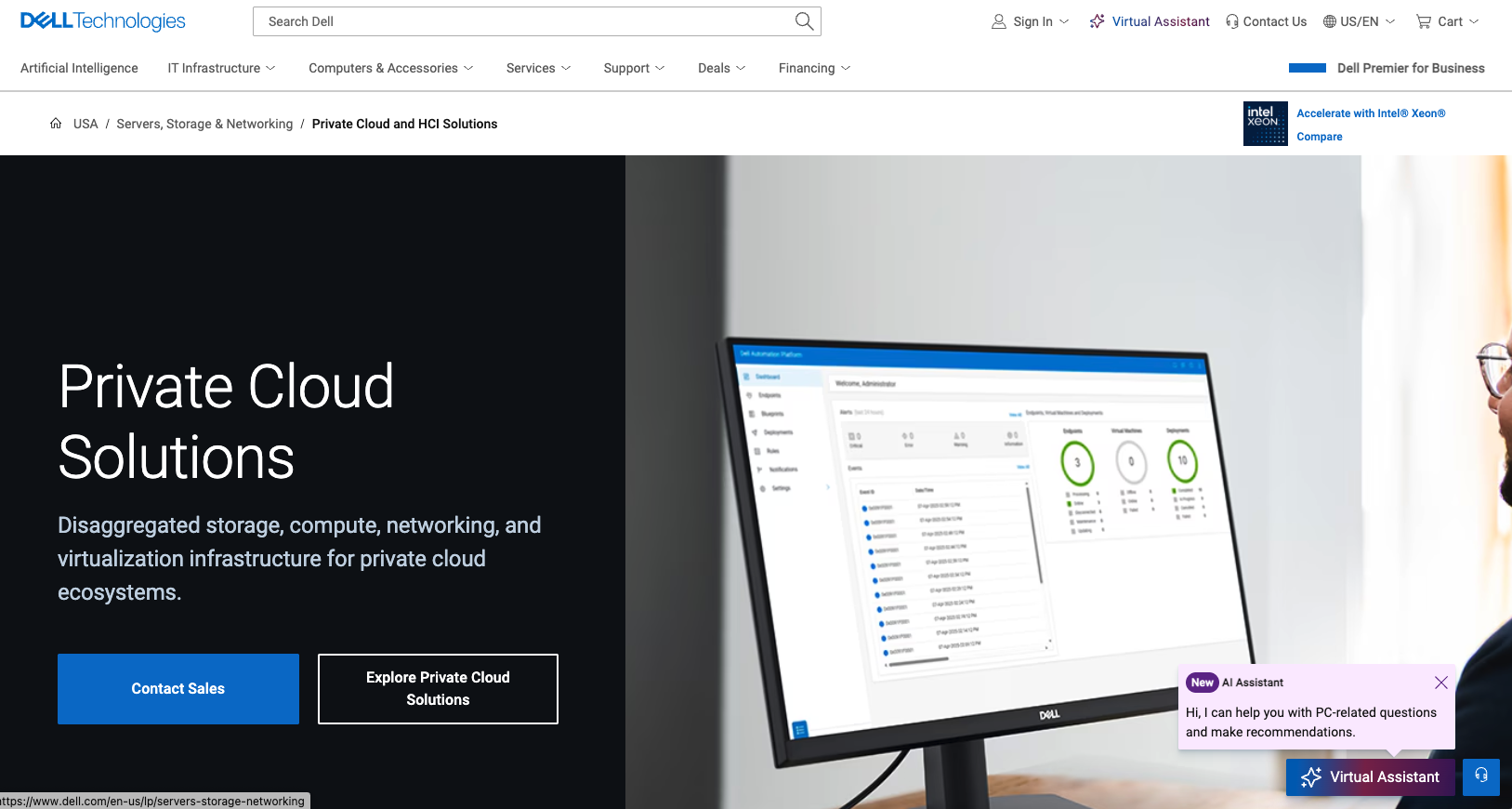Click the globe icon next to US/EN
The height and width of the screenshot is (809, 1512).
pos(1330,21)
